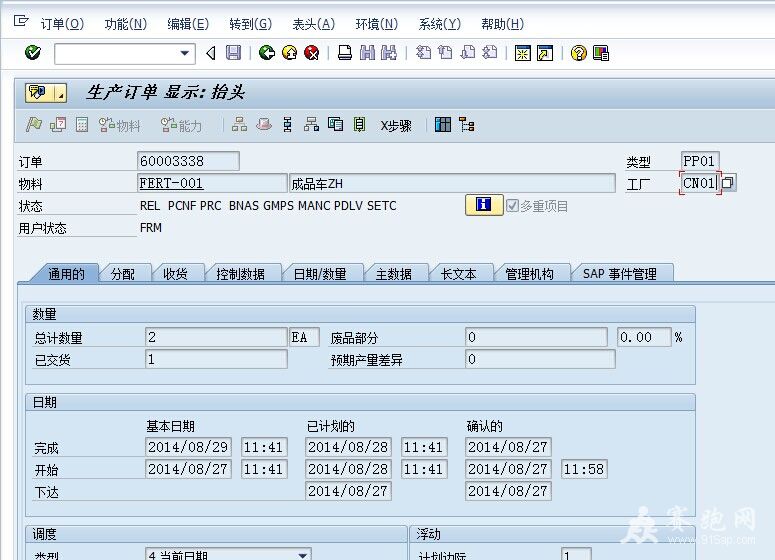Click the sequence structure icon after 能力

click(x=239, y=125)
